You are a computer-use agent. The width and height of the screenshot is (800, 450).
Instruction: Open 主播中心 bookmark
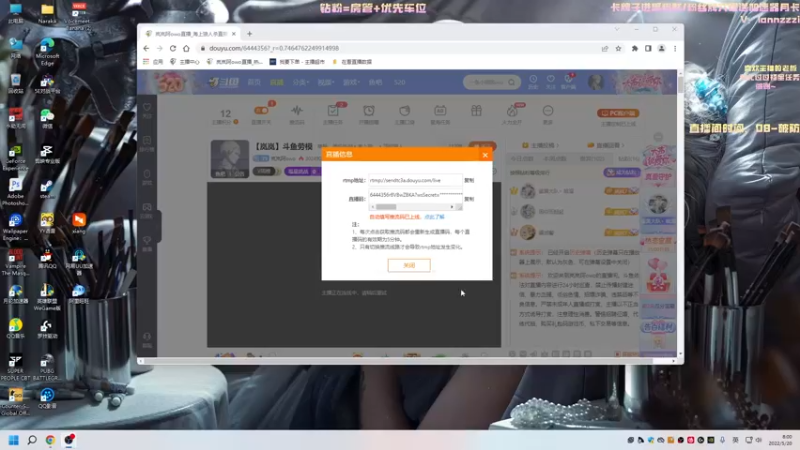pos(185,62)
